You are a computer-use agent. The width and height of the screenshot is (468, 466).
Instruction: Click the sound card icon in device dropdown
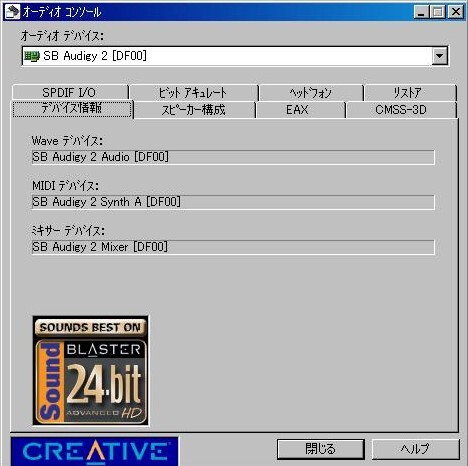click(x=32, y=56)
